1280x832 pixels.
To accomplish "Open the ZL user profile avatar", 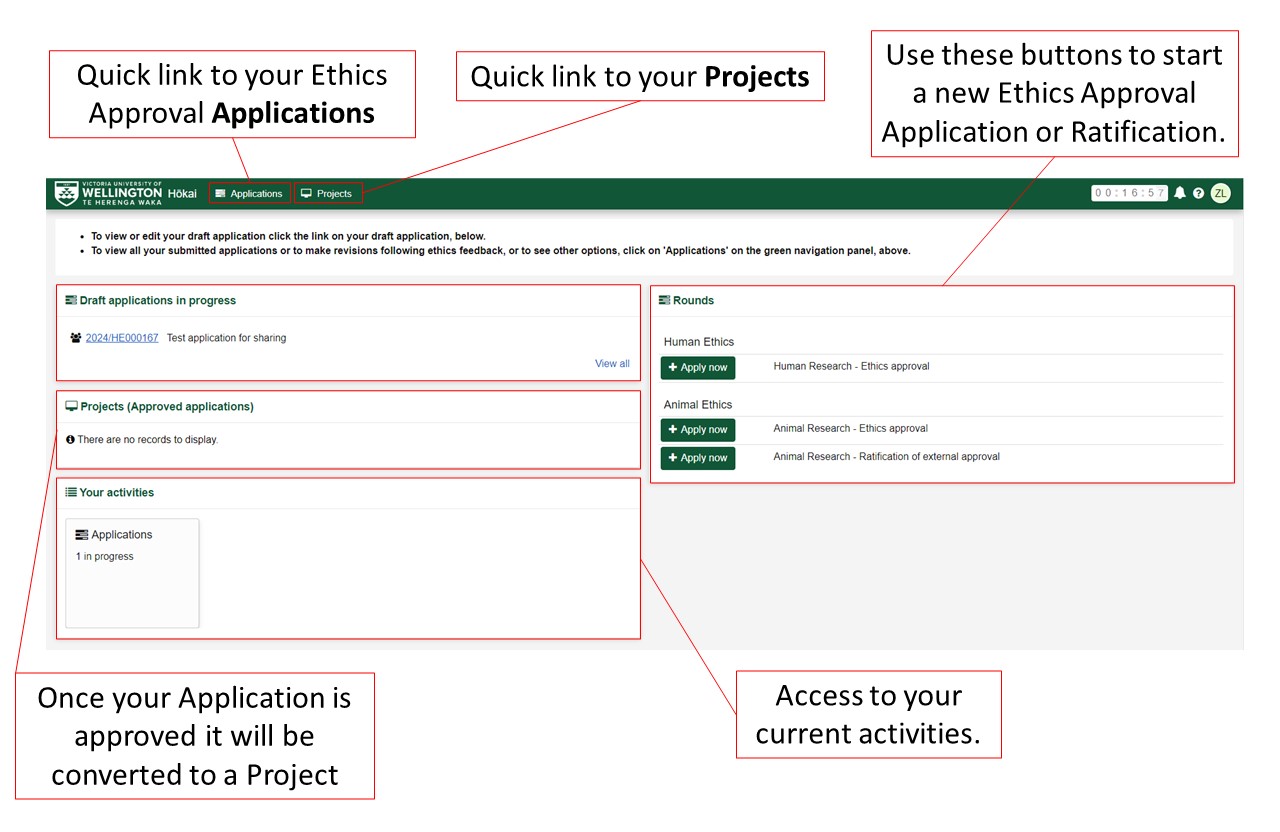I will (x=1220, y=193).
